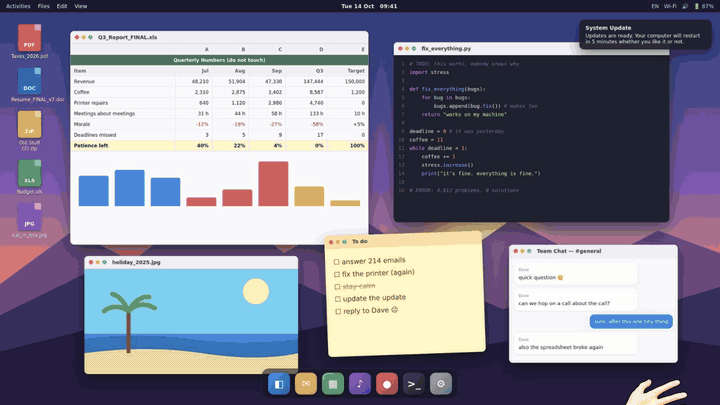Open the green spreadsheet app in dock

point(333,384)
